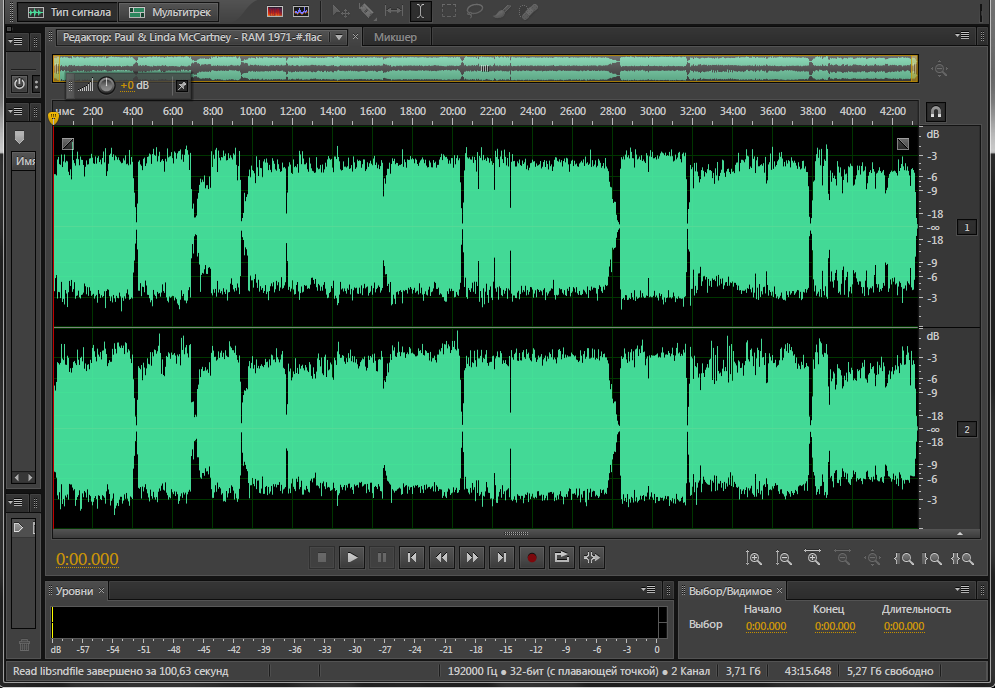This screenshot has width=995, height=688.
Task: Select the Move tool
Action: (341, 11)
